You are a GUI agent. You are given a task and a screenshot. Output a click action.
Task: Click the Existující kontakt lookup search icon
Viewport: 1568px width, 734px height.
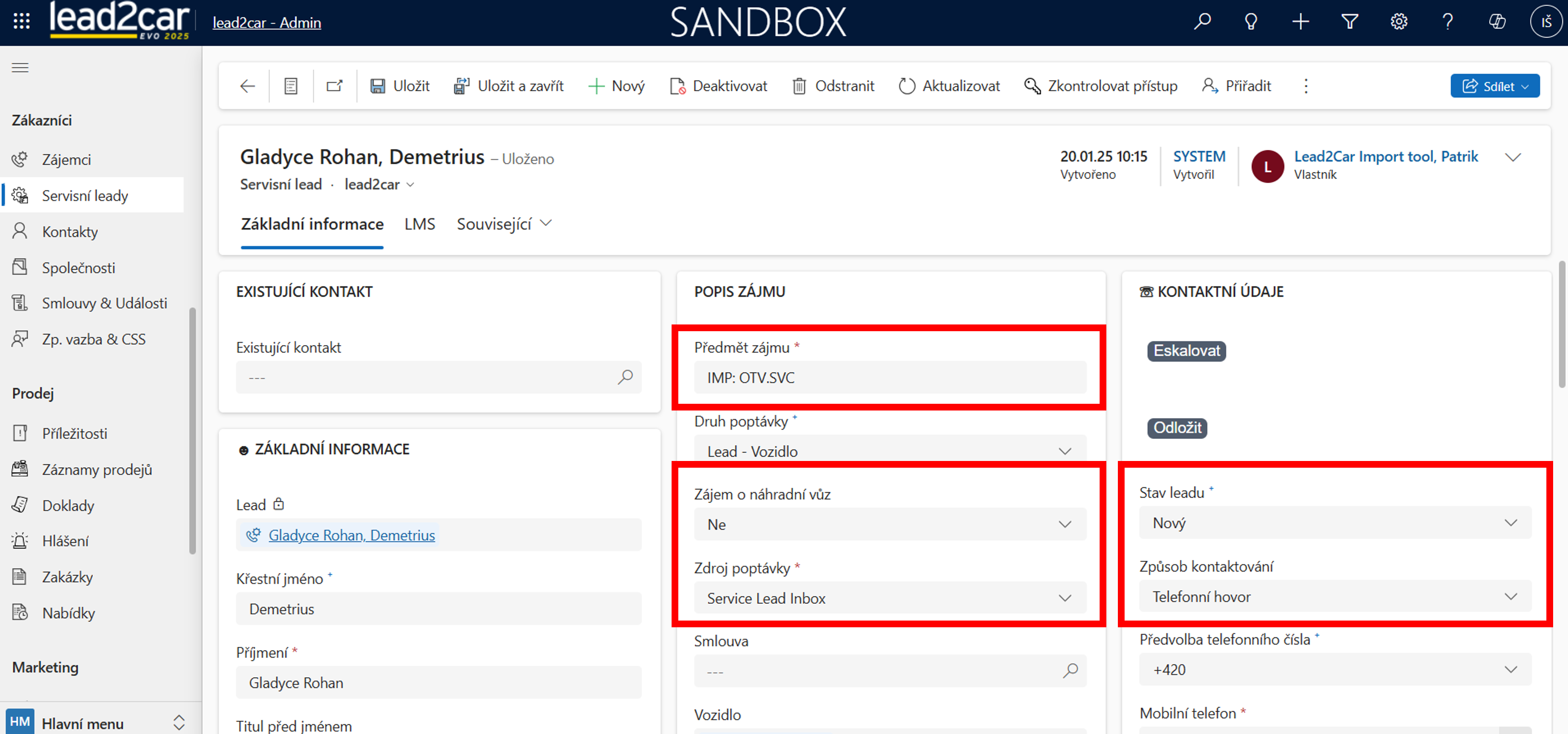pyautogui.click(x=625, y=377)
